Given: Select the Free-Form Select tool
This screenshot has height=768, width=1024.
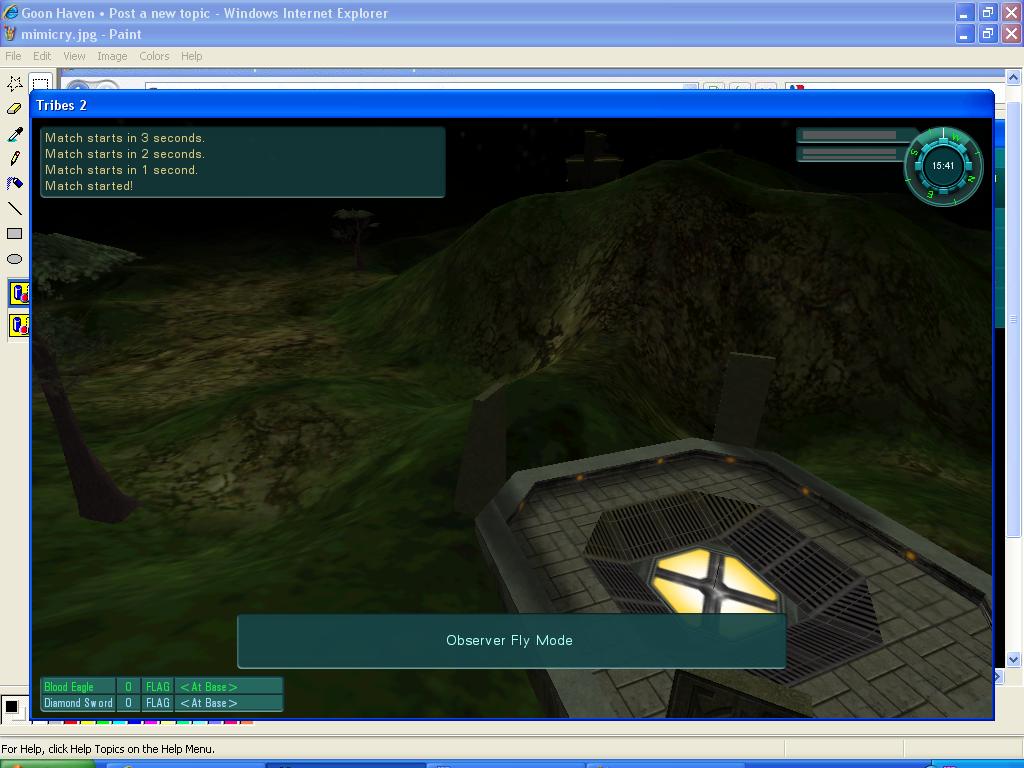Looking at the screenshot, I should point(14,84).
